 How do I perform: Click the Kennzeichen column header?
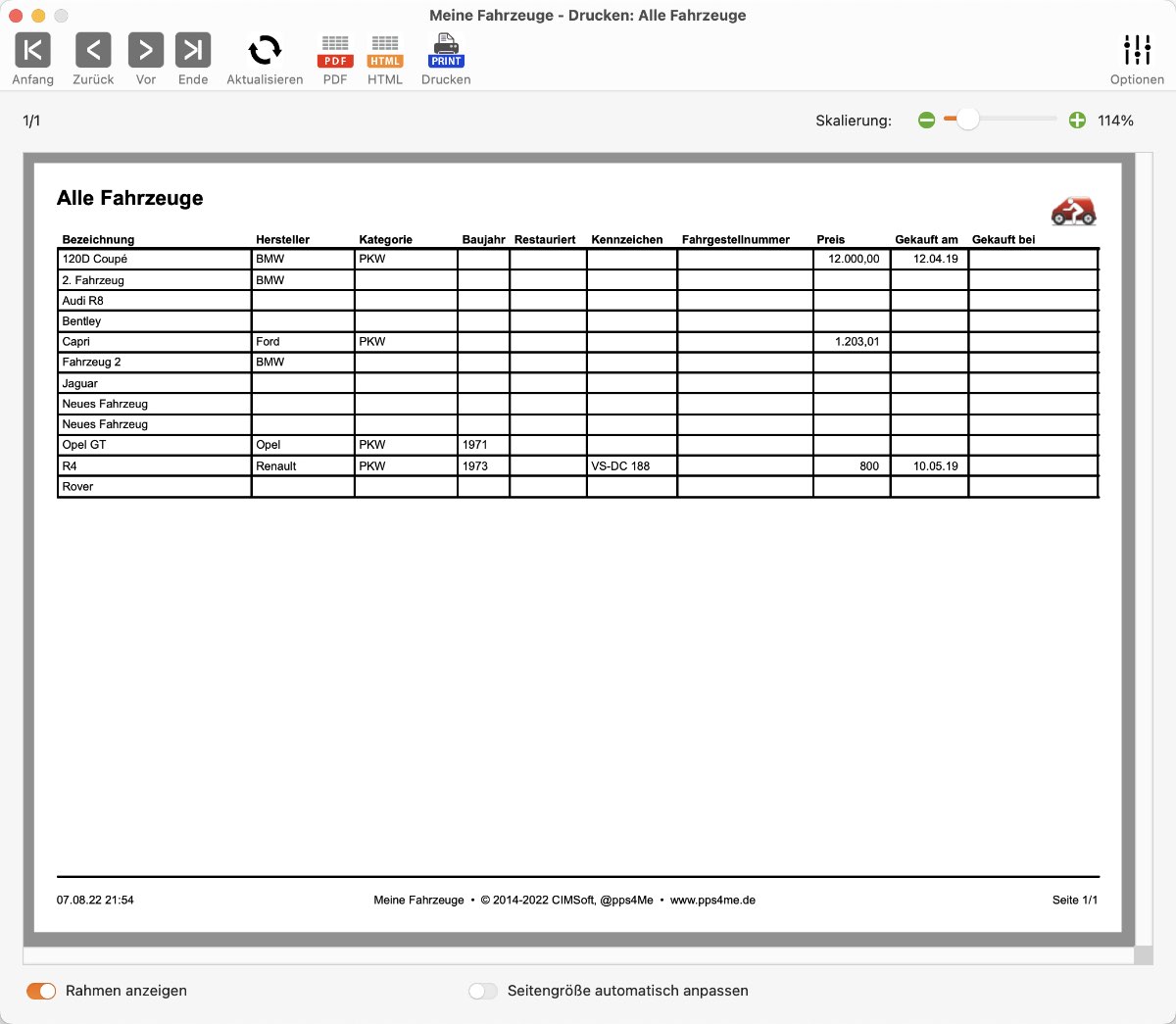click(x=627, y=239)
